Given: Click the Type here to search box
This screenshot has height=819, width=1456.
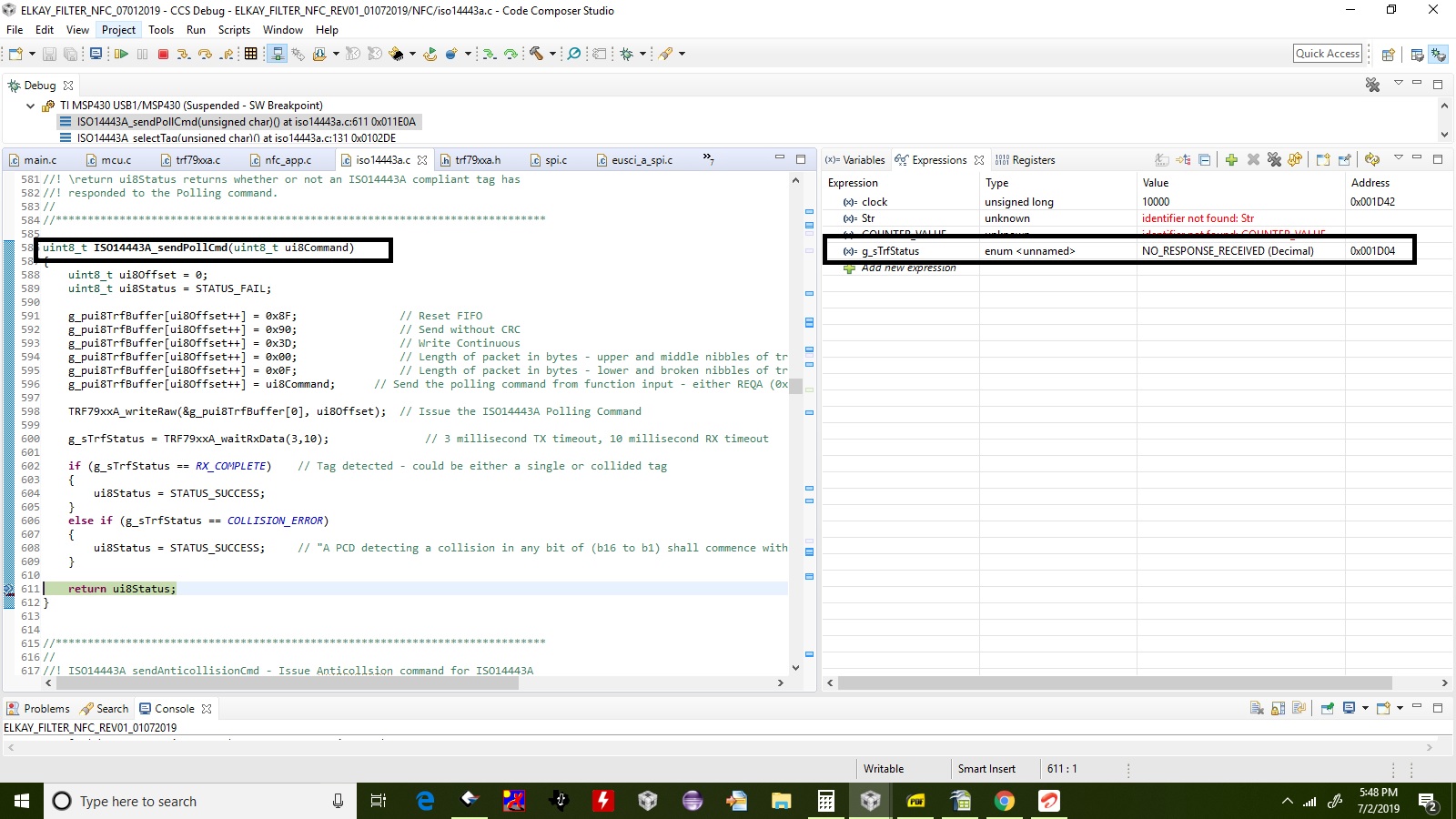Looking at the screenshot, I should 200,801.
